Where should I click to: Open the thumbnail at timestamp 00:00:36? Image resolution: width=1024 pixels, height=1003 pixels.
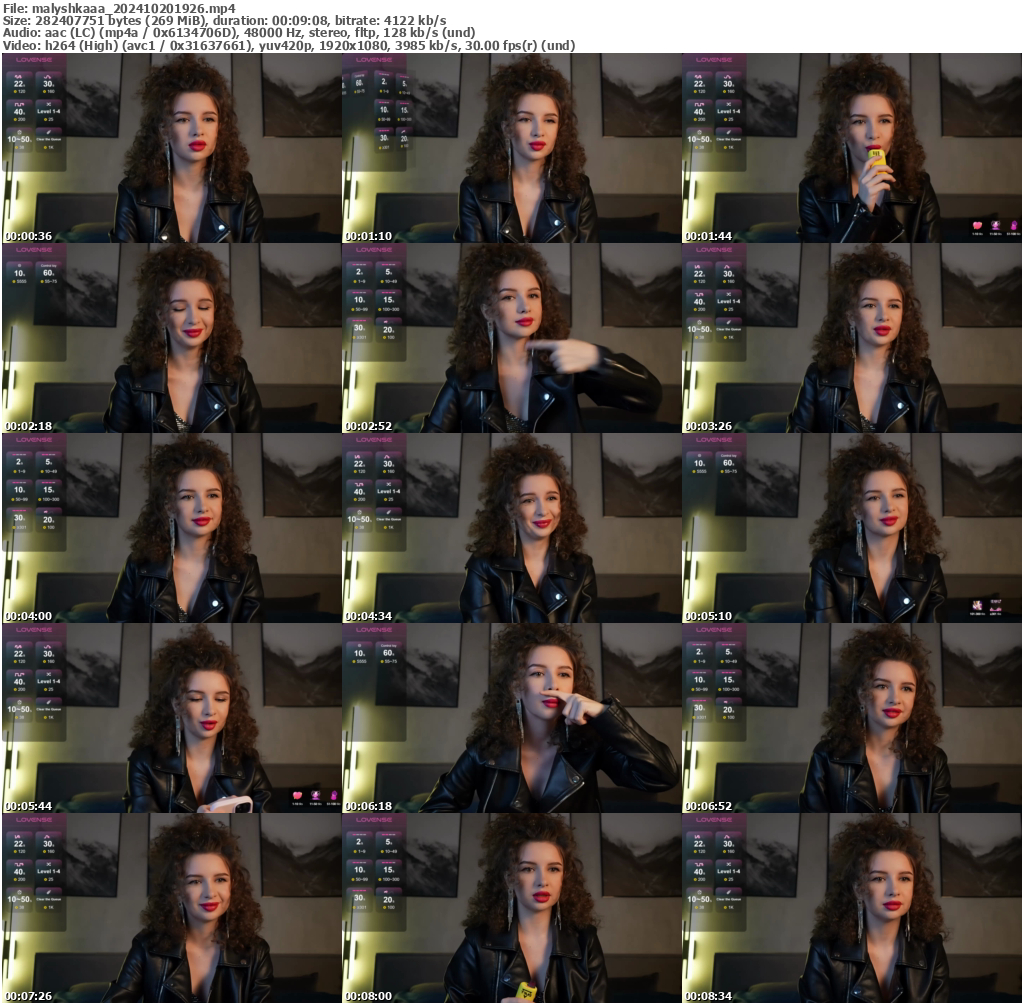(171, 148)
